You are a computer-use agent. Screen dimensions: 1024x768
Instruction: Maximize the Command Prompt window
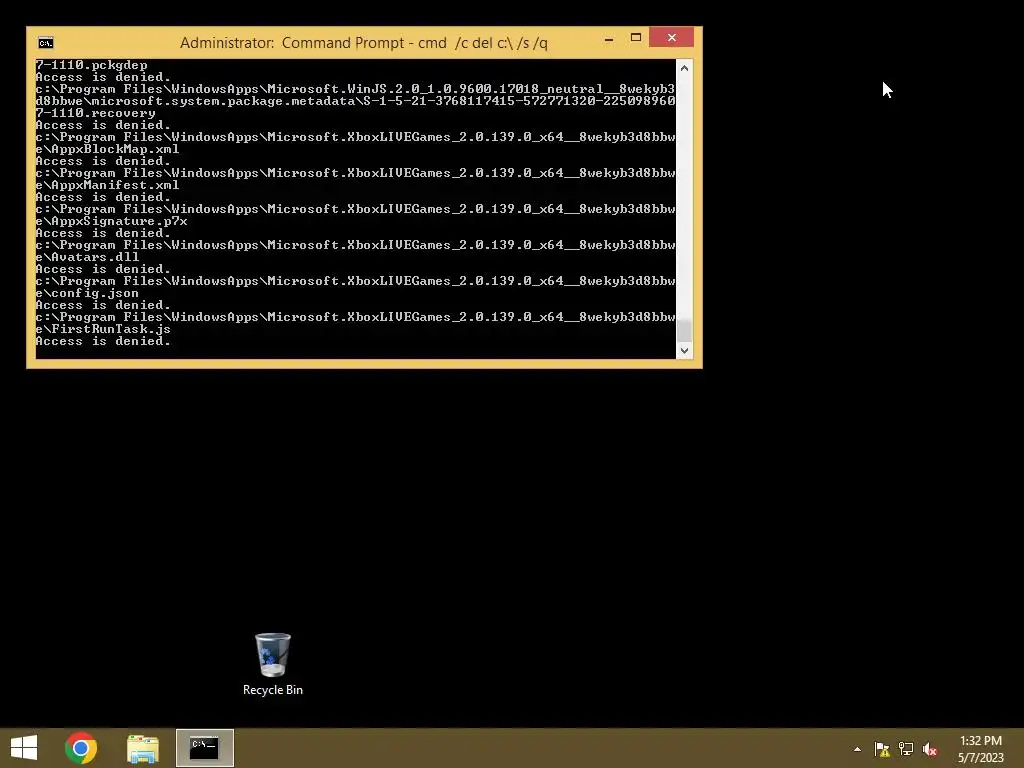635,38
